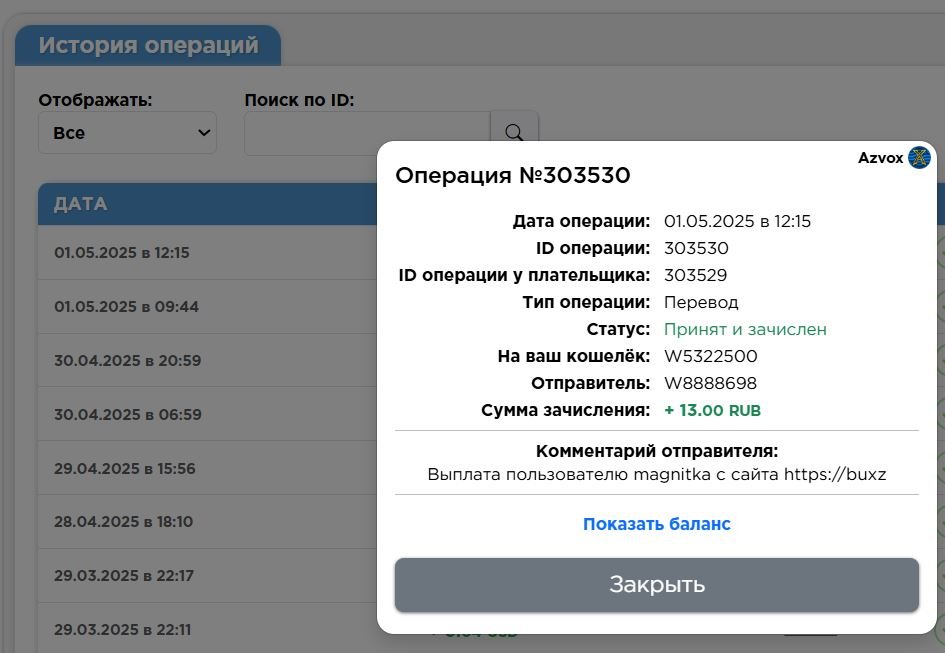Click the search magnifier icon
This screenshot has width=945, height=653.
pos(514,131)
